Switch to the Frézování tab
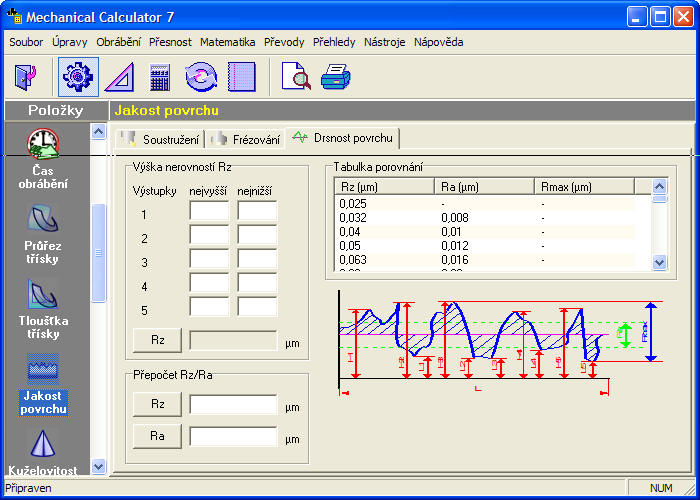 click(245, 139)
